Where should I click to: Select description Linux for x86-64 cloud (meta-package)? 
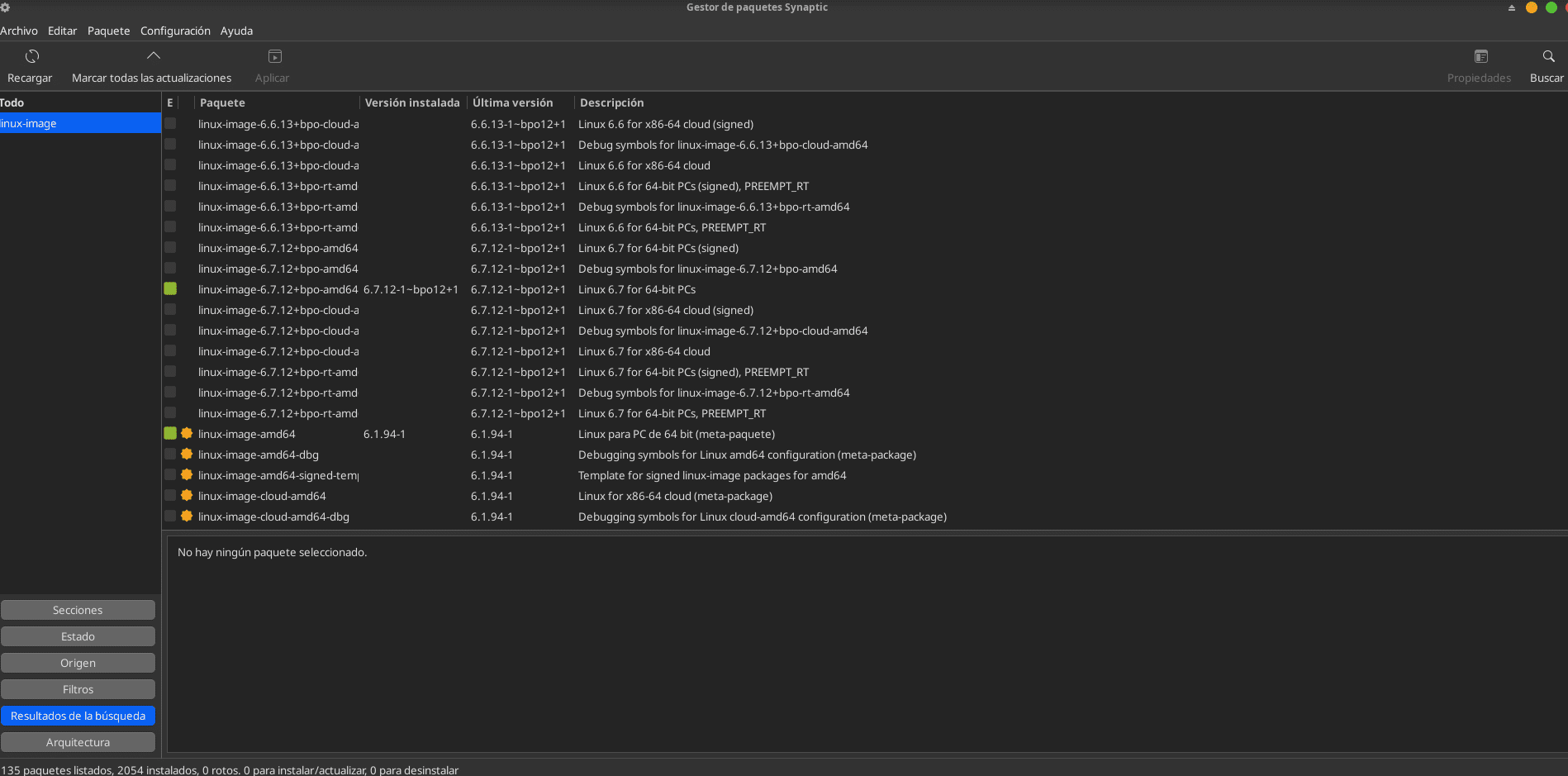point(675,496)
